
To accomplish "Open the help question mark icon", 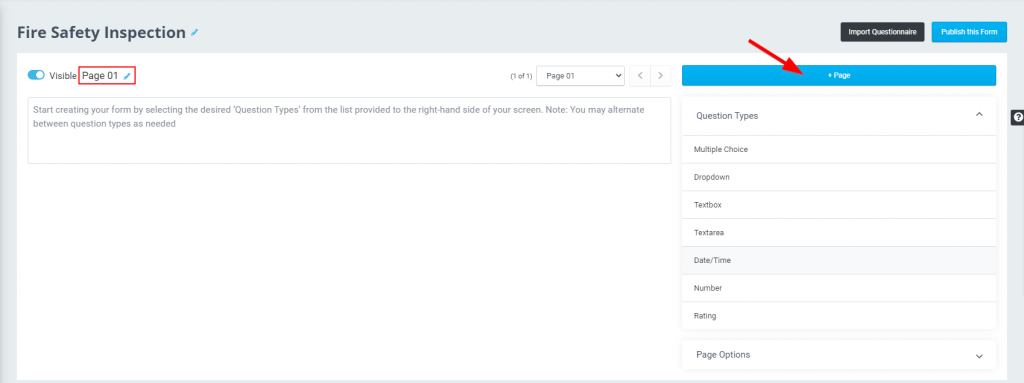I will [x=1017, y=118].
